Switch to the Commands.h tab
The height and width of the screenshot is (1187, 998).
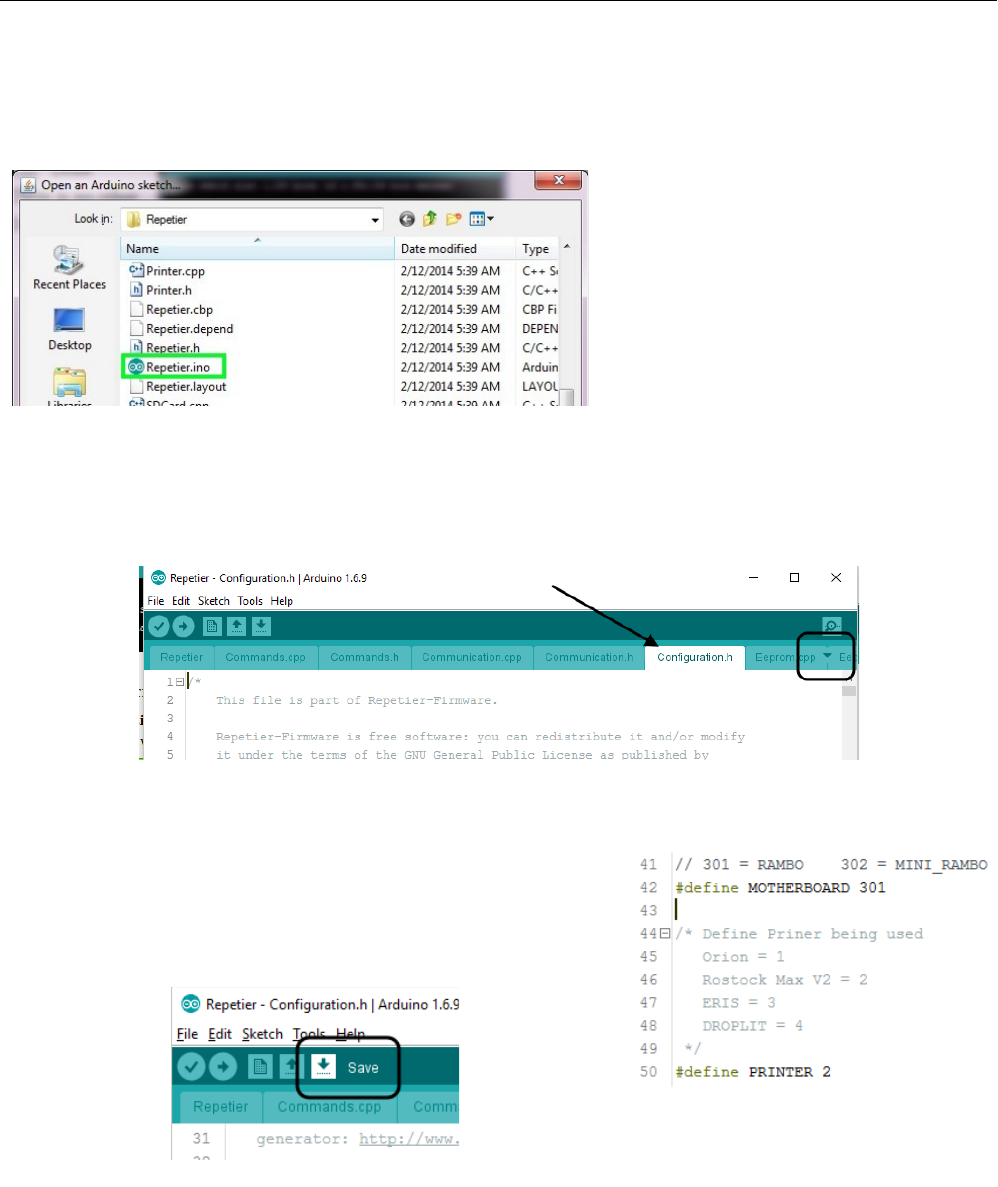coord(364,657)
